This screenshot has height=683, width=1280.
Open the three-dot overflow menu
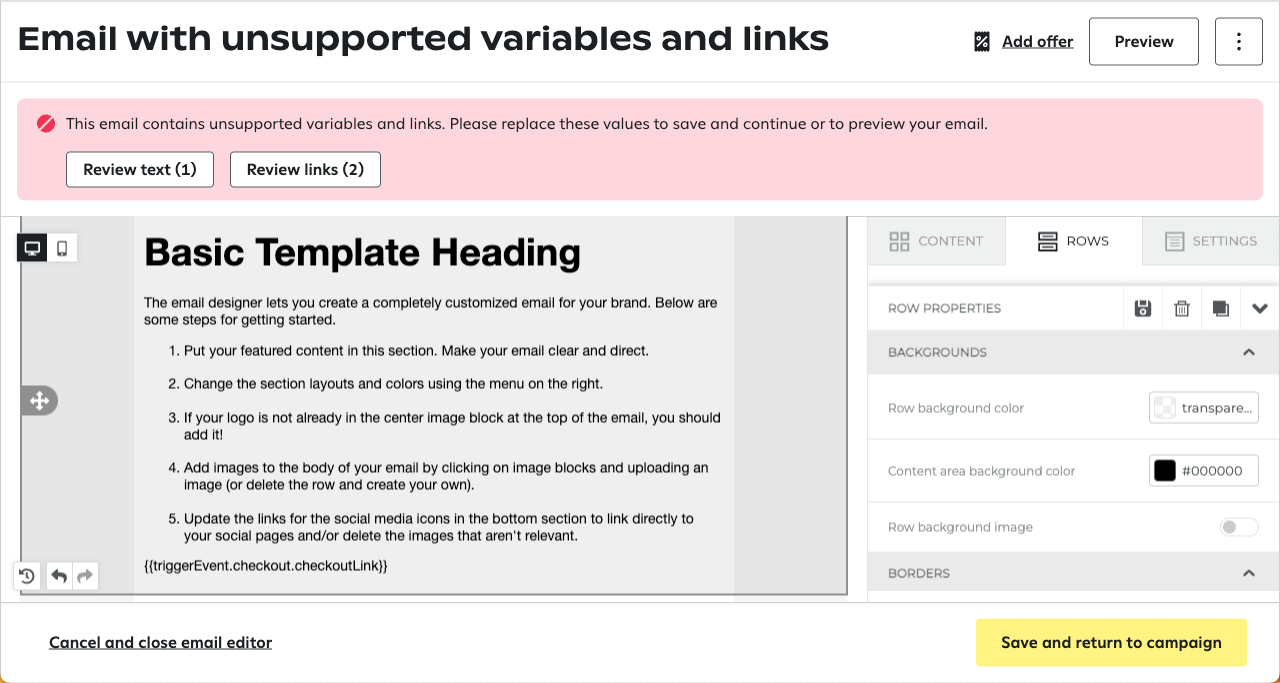1238,41
